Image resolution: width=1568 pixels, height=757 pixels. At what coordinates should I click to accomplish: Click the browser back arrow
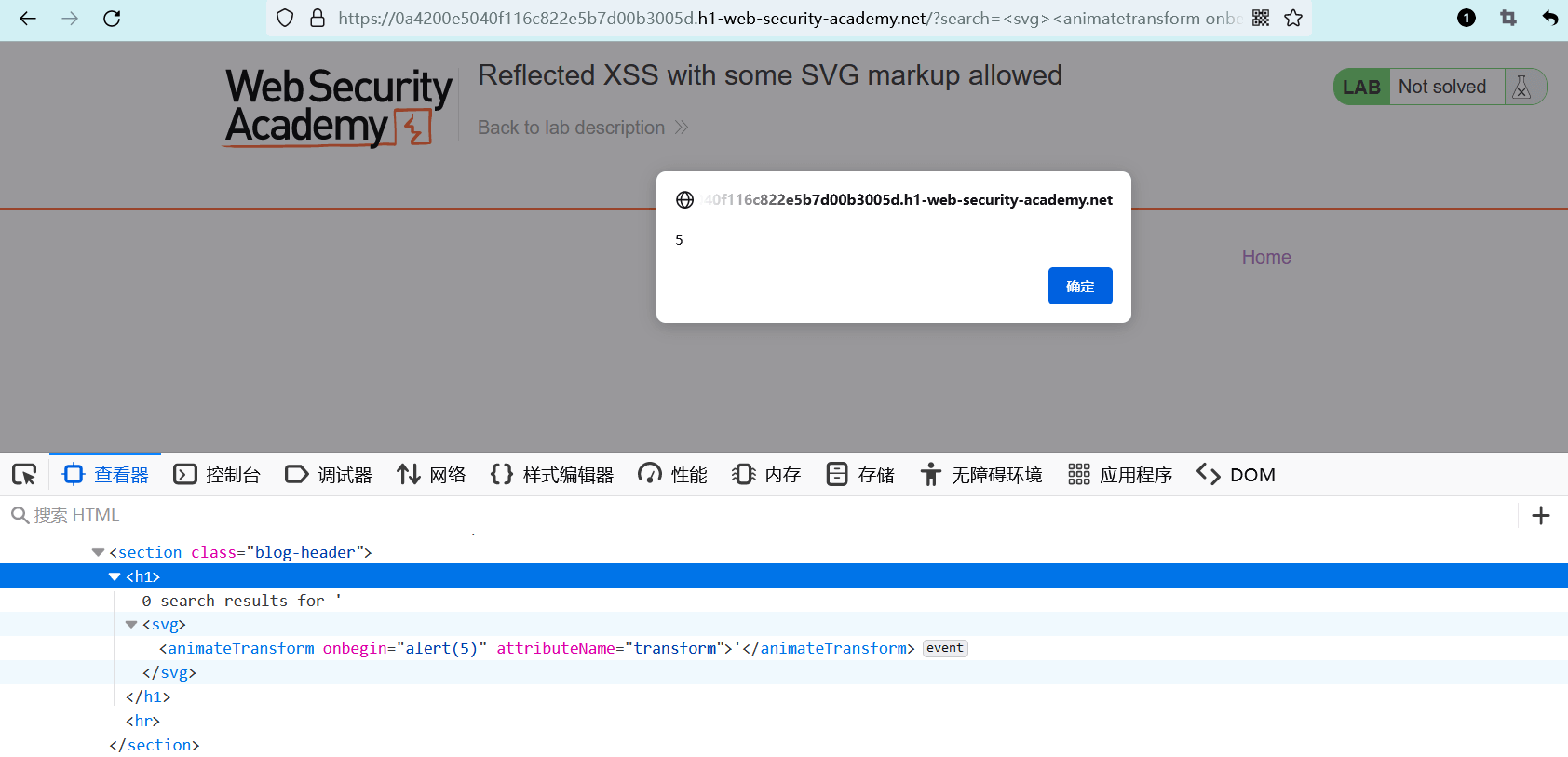pyautogui.click(x=28, y=18)
